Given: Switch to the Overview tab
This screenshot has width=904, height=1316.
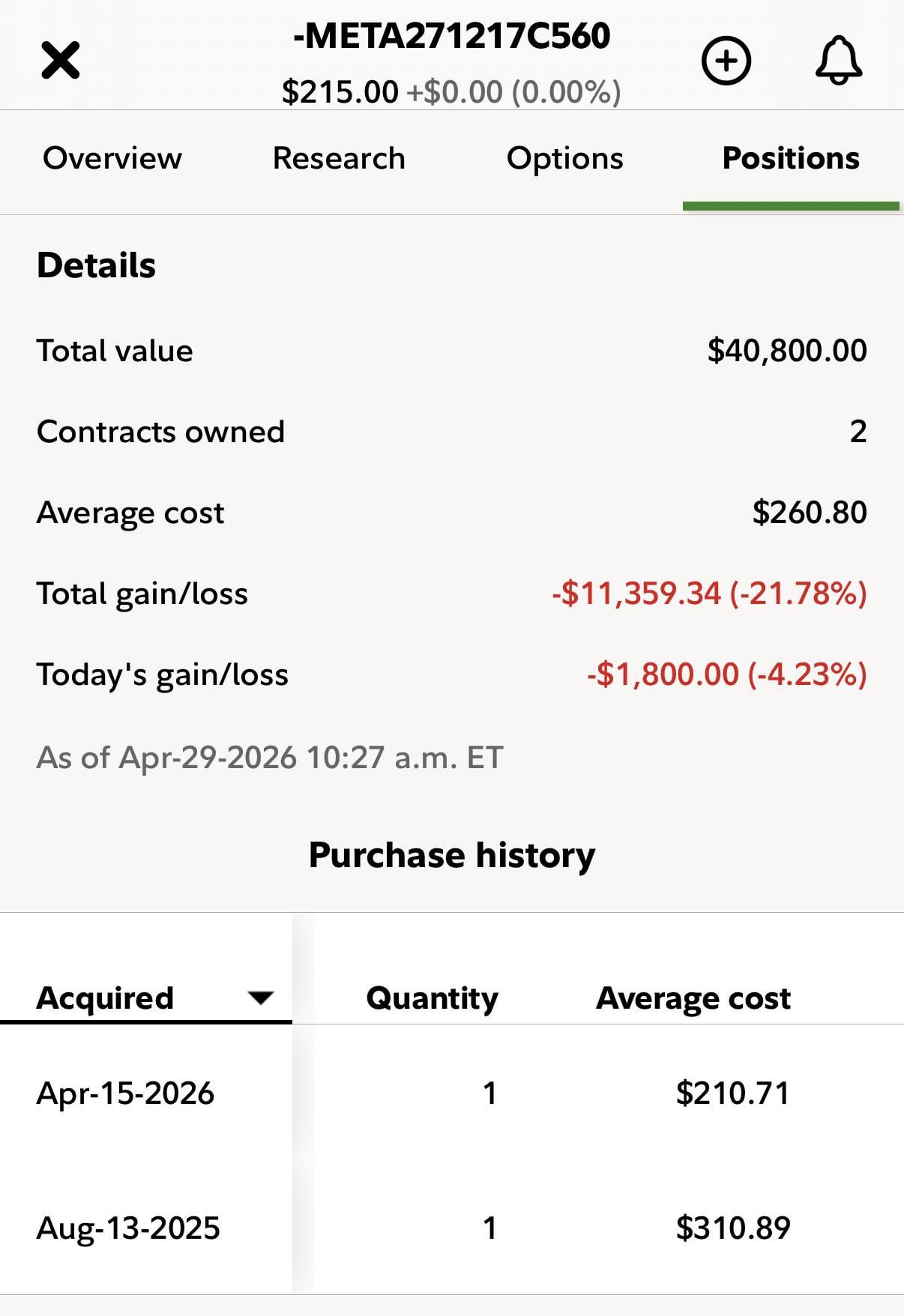Looking at the screenshot, I should (112, 159).
